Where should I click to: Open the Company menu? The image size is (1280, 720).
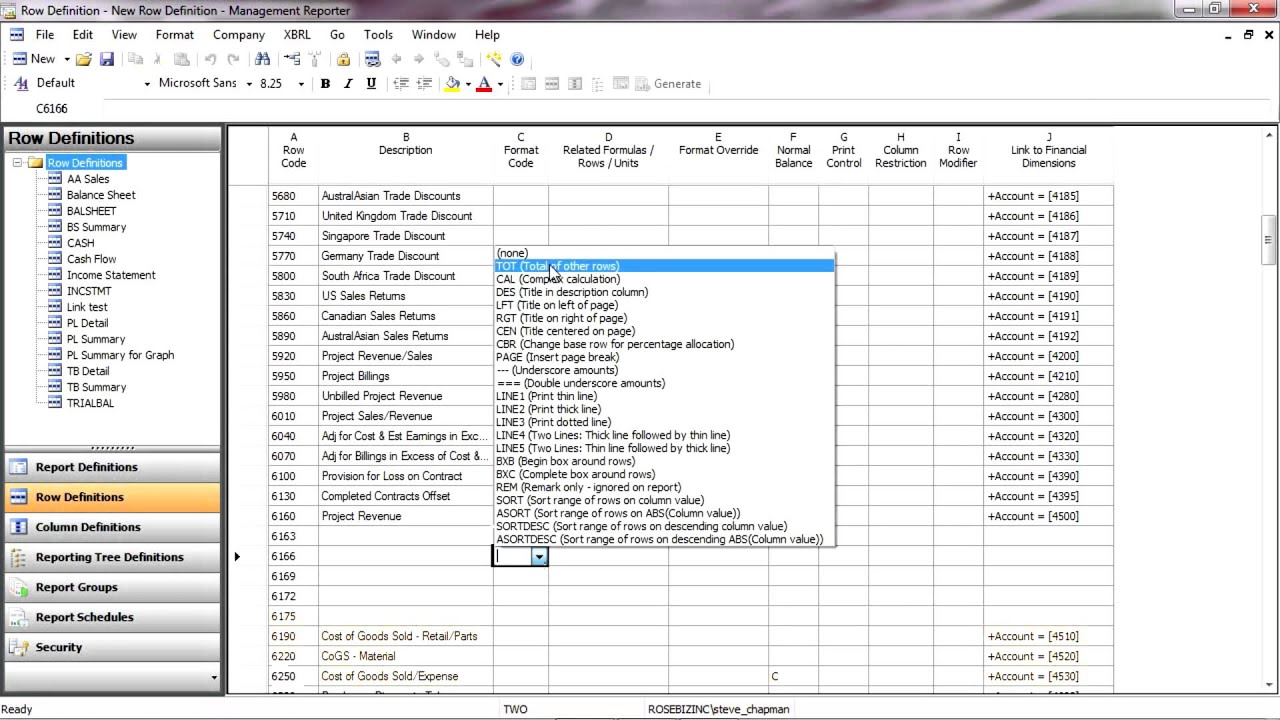point(239,34)
